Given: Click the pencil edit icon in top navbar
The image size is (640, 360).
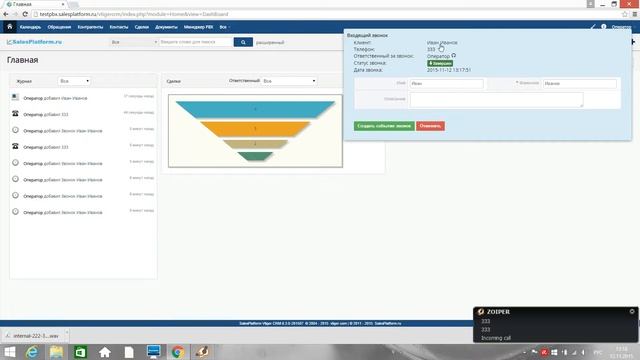Looking at the screenshot, I should coord(593,27).
